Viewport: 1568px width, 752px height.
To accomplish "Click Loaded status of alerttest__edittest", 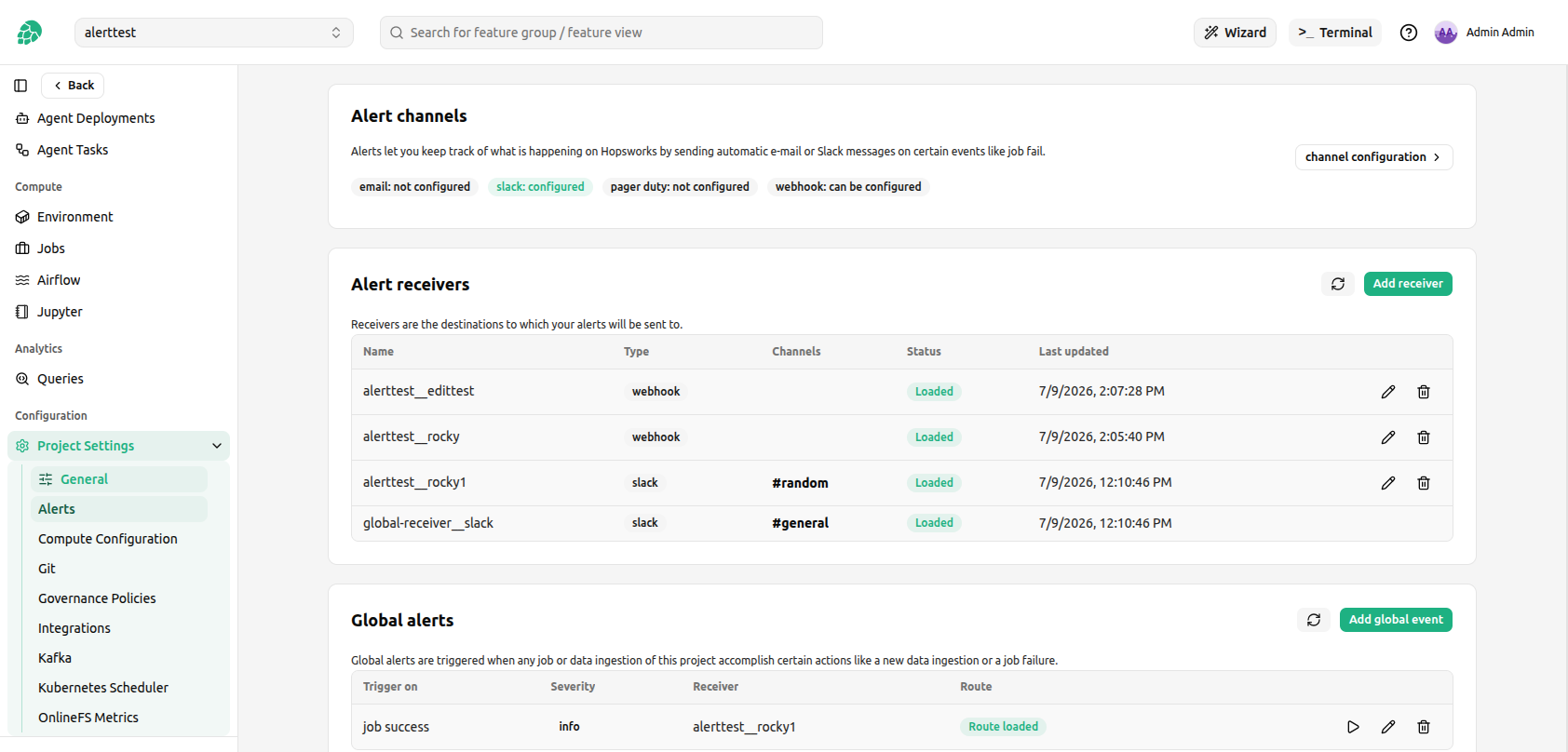I will click(934, 392).
